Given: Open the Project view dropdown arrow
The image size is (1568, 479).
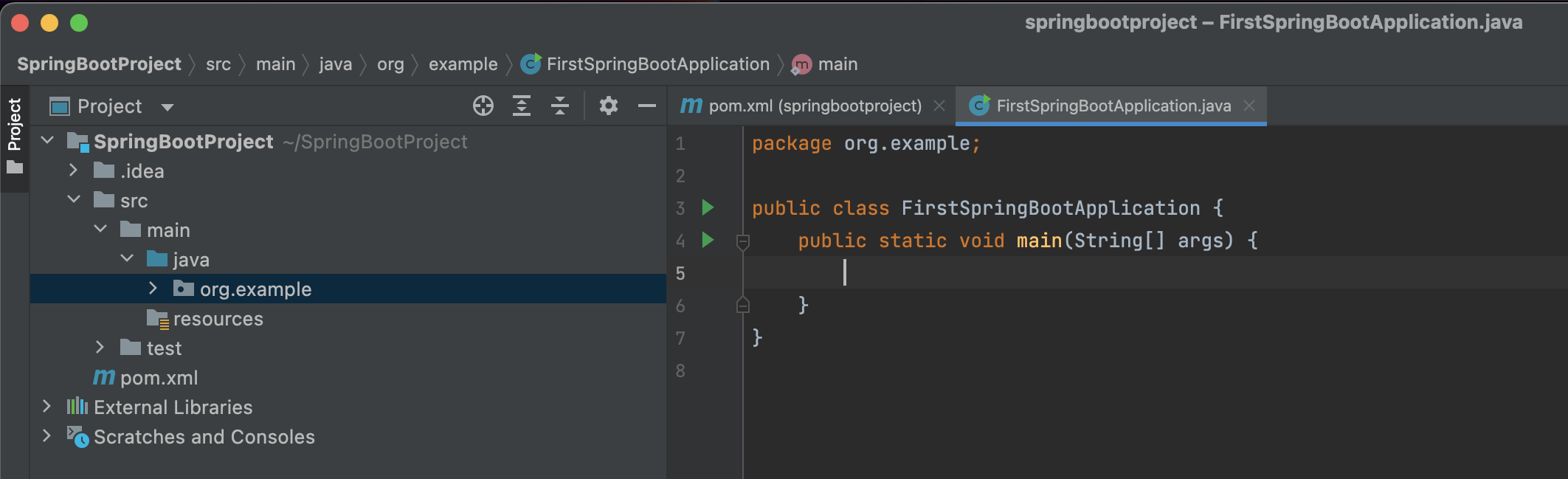Looking at the screenshot, I should pos(167,107).
